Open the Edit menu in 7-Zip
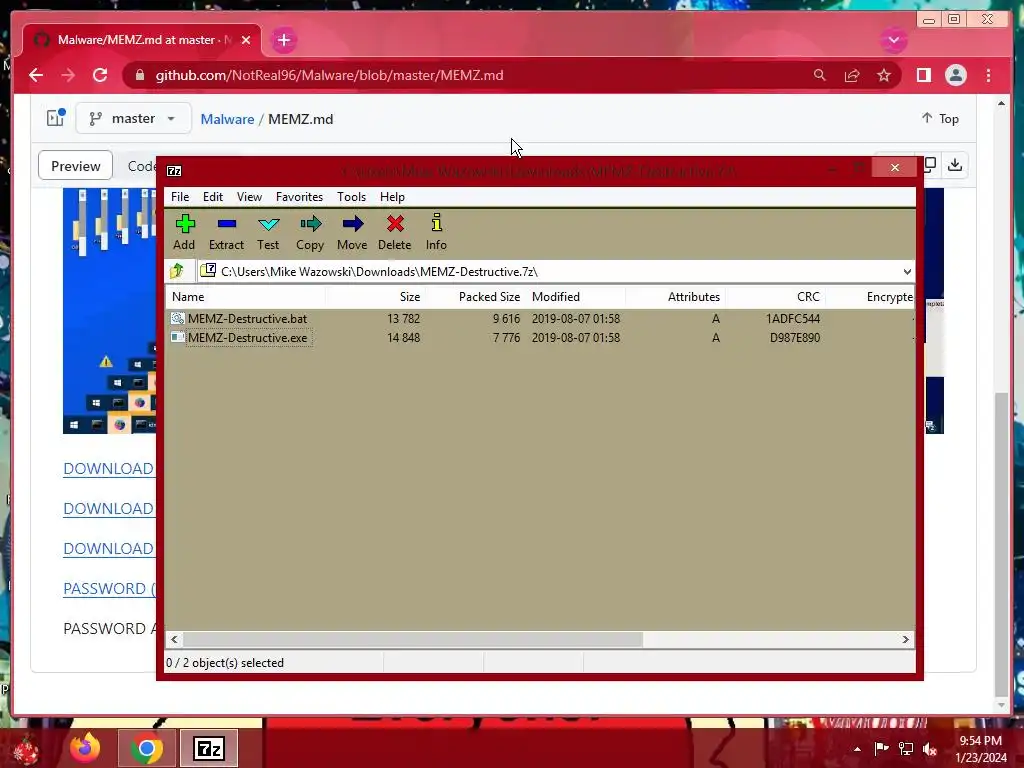The height and width of the screenshot is (768, 1024). click(x=213, y=197)
